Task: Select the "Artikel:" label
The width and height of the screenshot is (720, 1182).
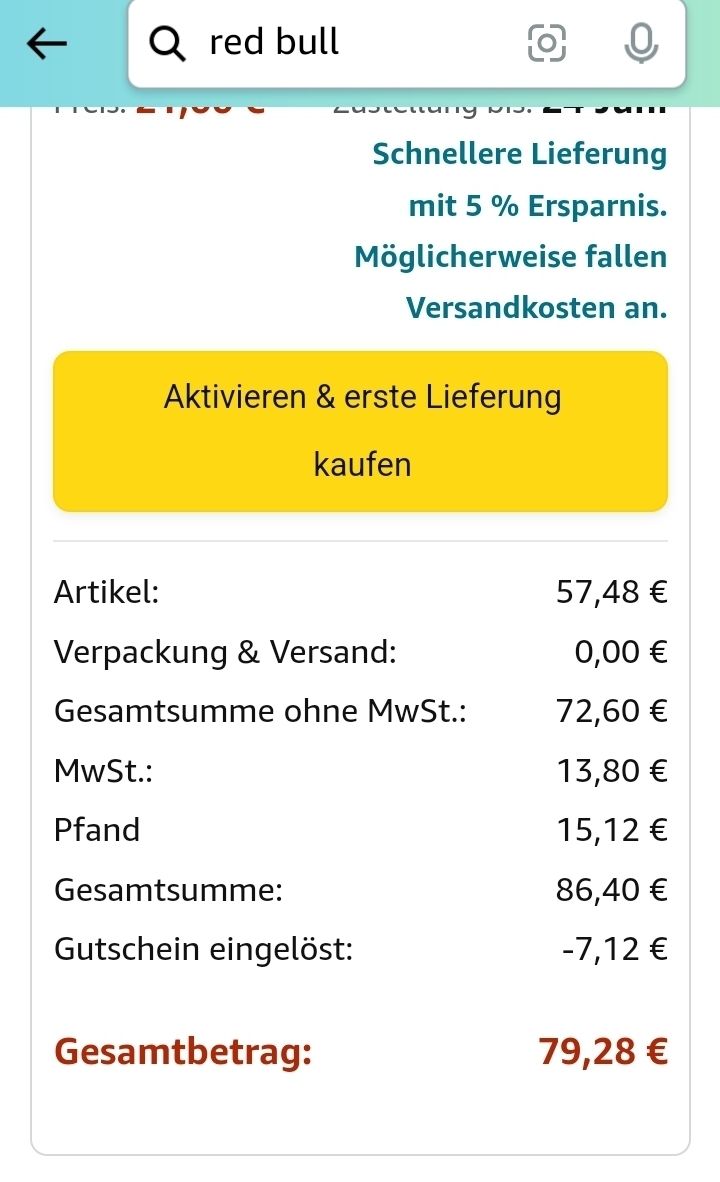Action: 106,593
